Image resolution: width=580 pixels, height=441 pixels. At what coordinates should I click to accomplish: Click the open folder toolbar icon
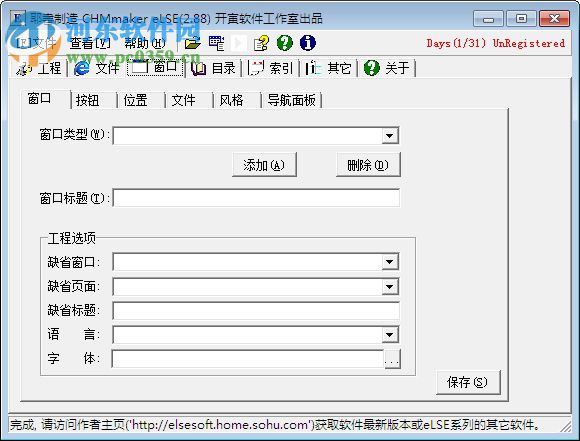click(192, 43)
